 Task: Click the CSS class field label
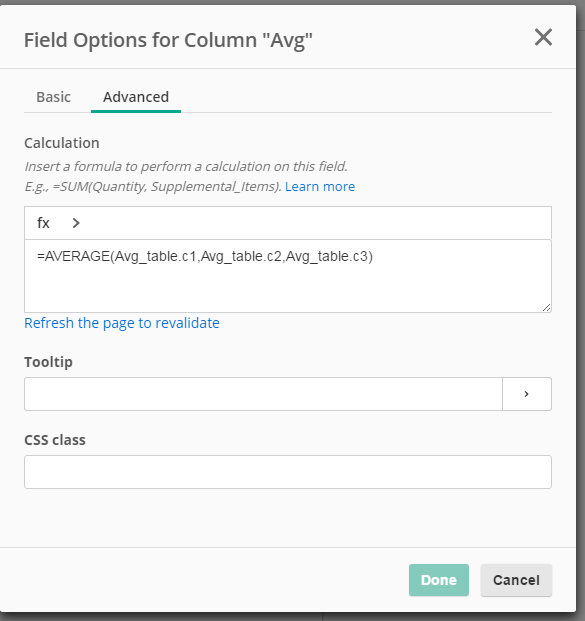pyautogui.click(x=55, y=440)
